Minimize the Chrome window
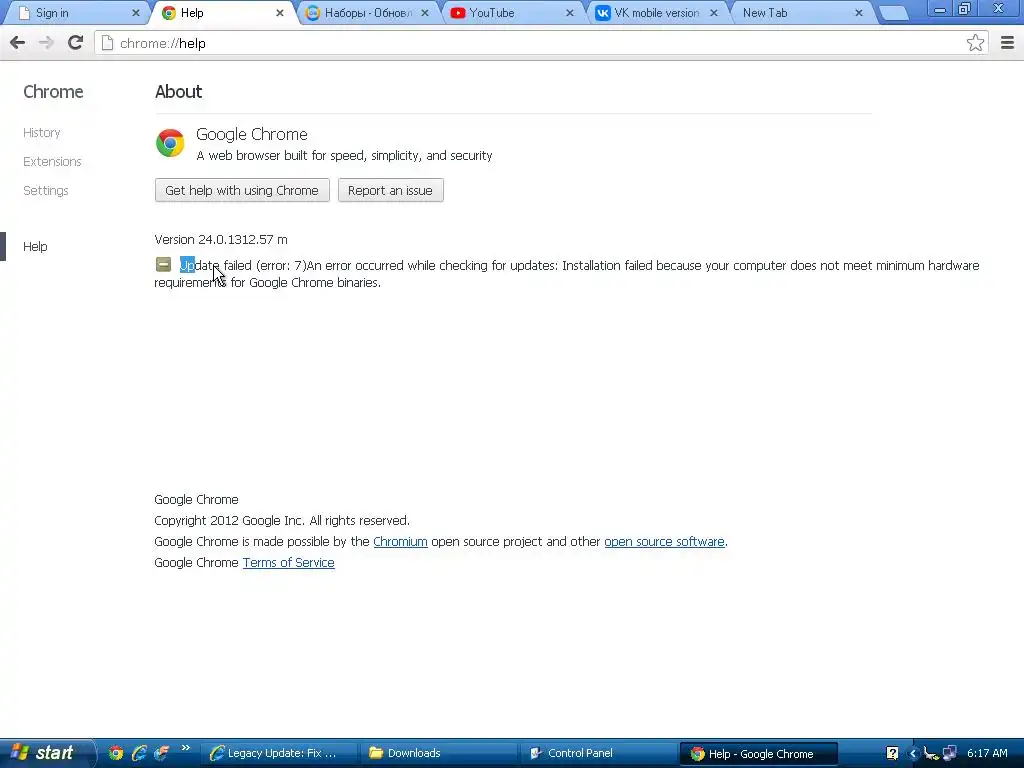The height and width of the screenshot is (768, 1024). point(940,9)
